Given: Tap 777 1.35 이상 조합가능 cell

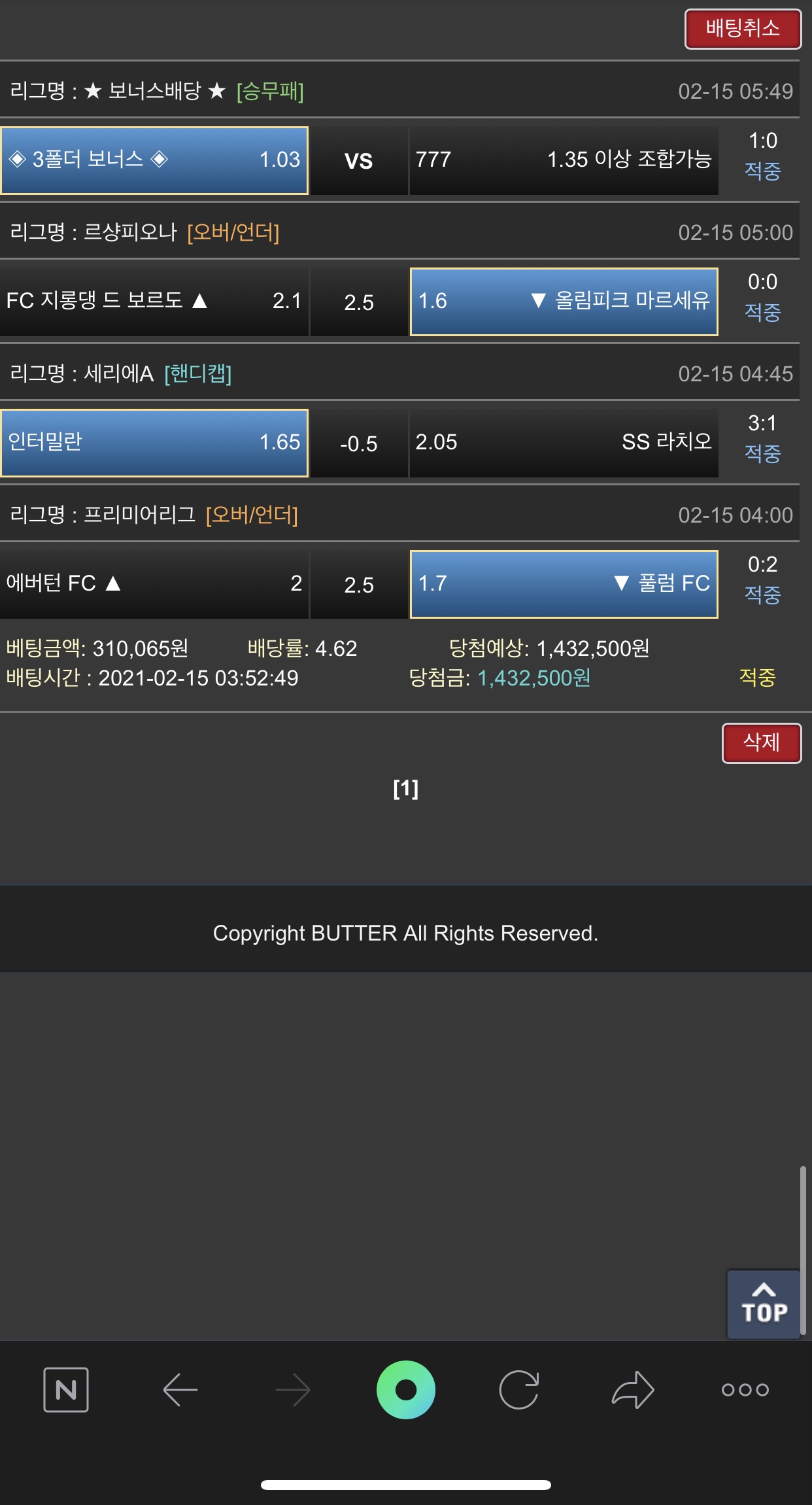Looking at the screenshot, I should (564, 160).
